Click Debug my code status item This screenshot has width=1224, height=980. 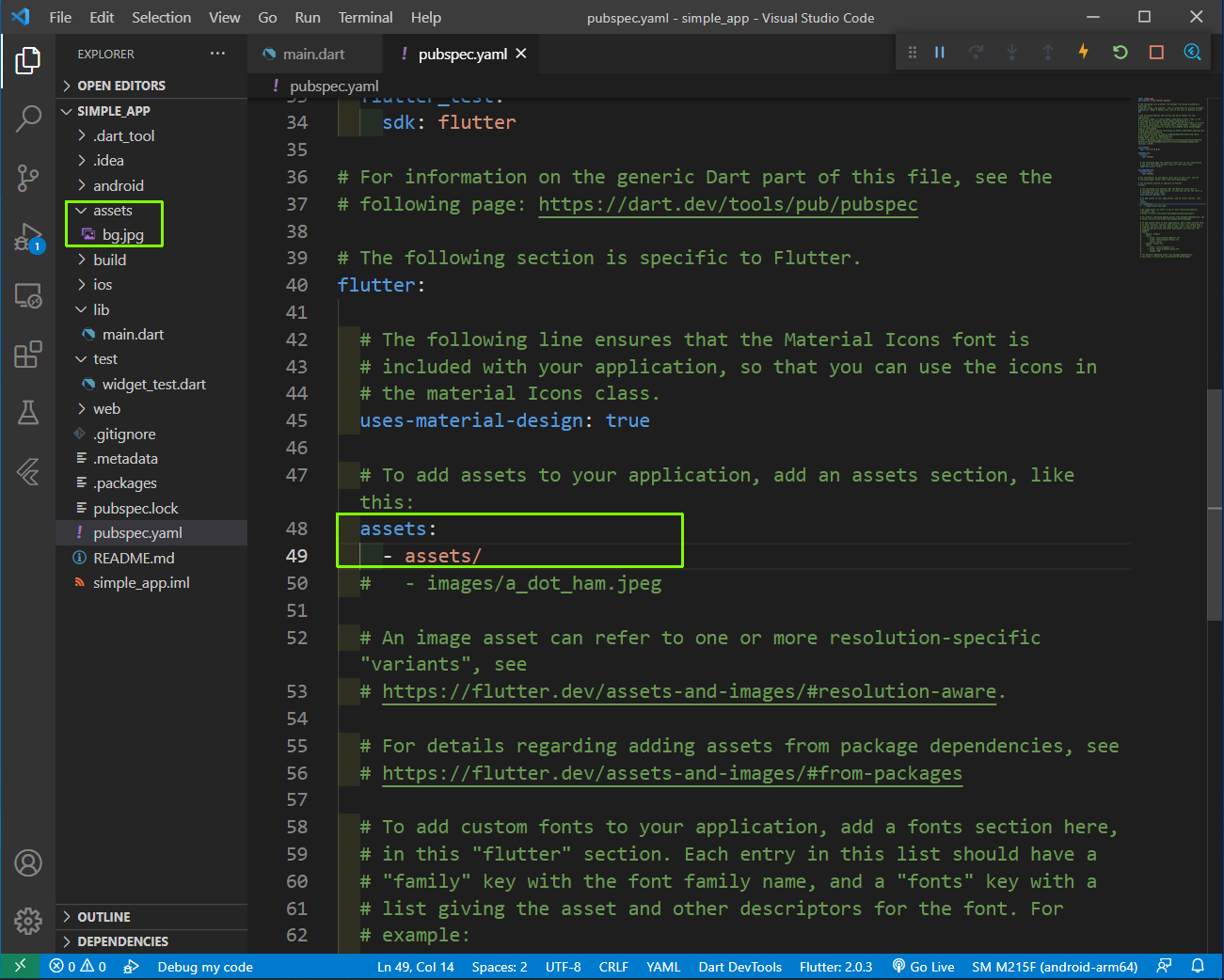[x=205, y=966]
